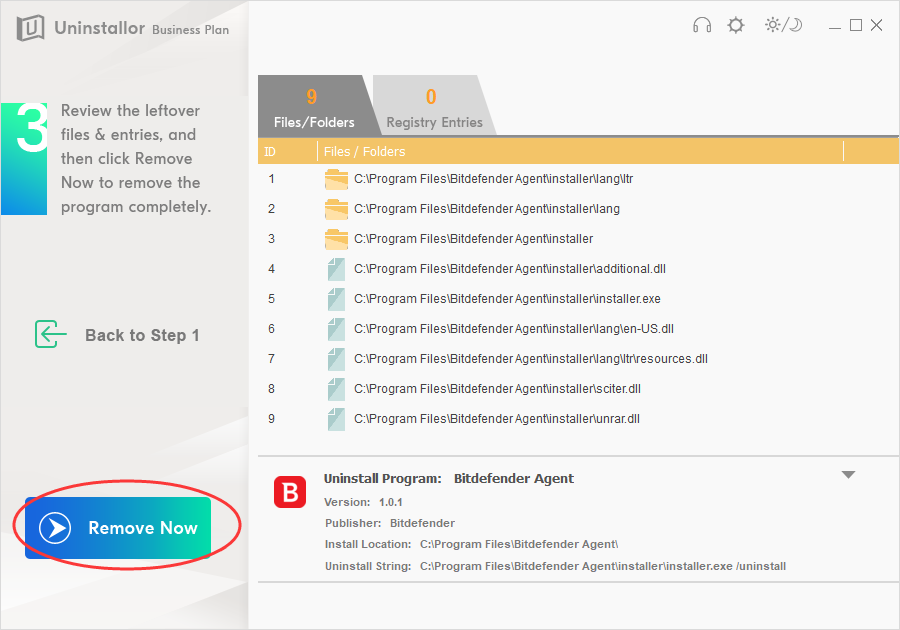The width and height of the screenshot is (900, 630).
Task: Click file icon for installer.exe
Action: point(336,299)
